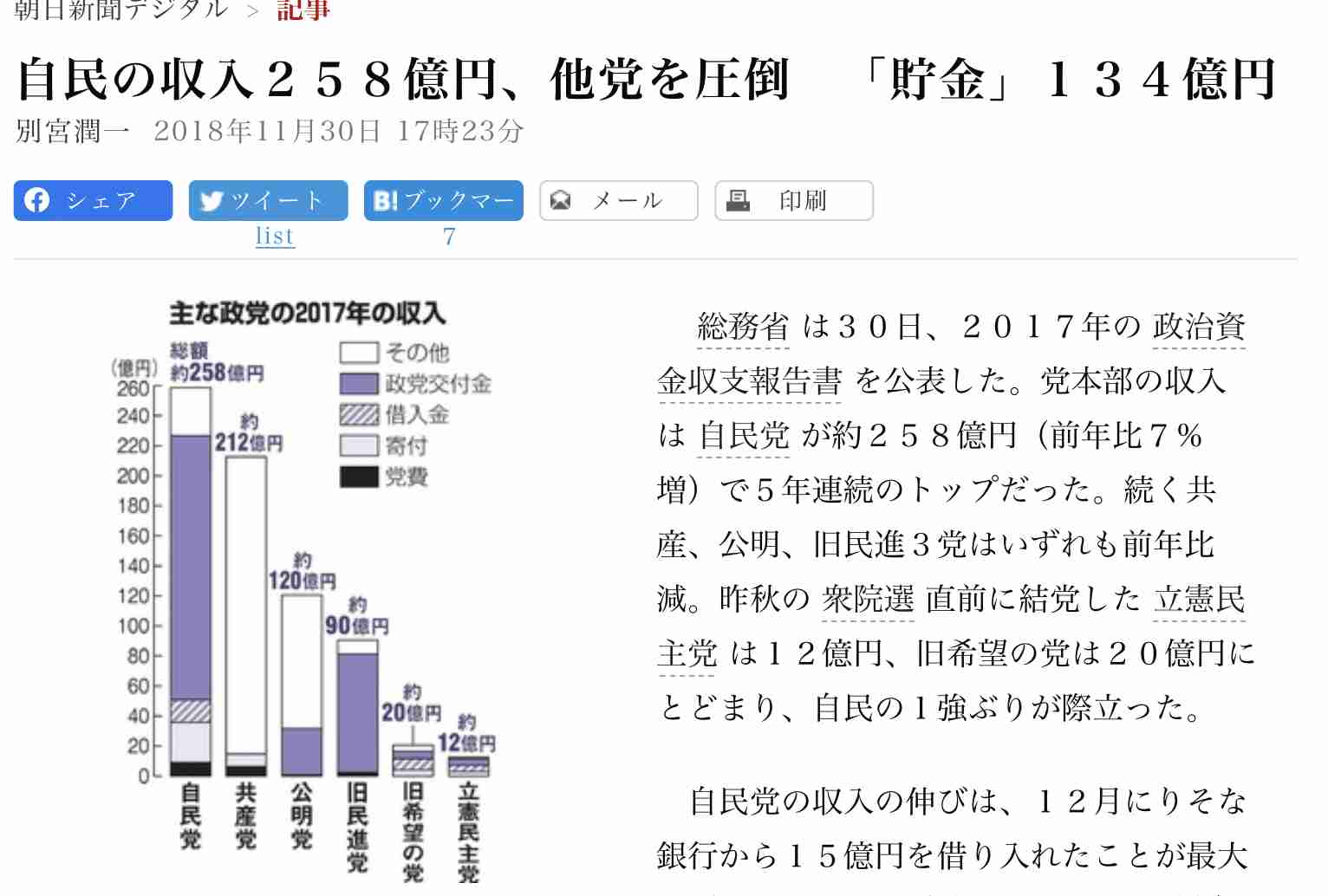The width and height of the screenshot is (1328, 896).
Task: Click the 約212億円 label in chart
Action: (249, 433)
